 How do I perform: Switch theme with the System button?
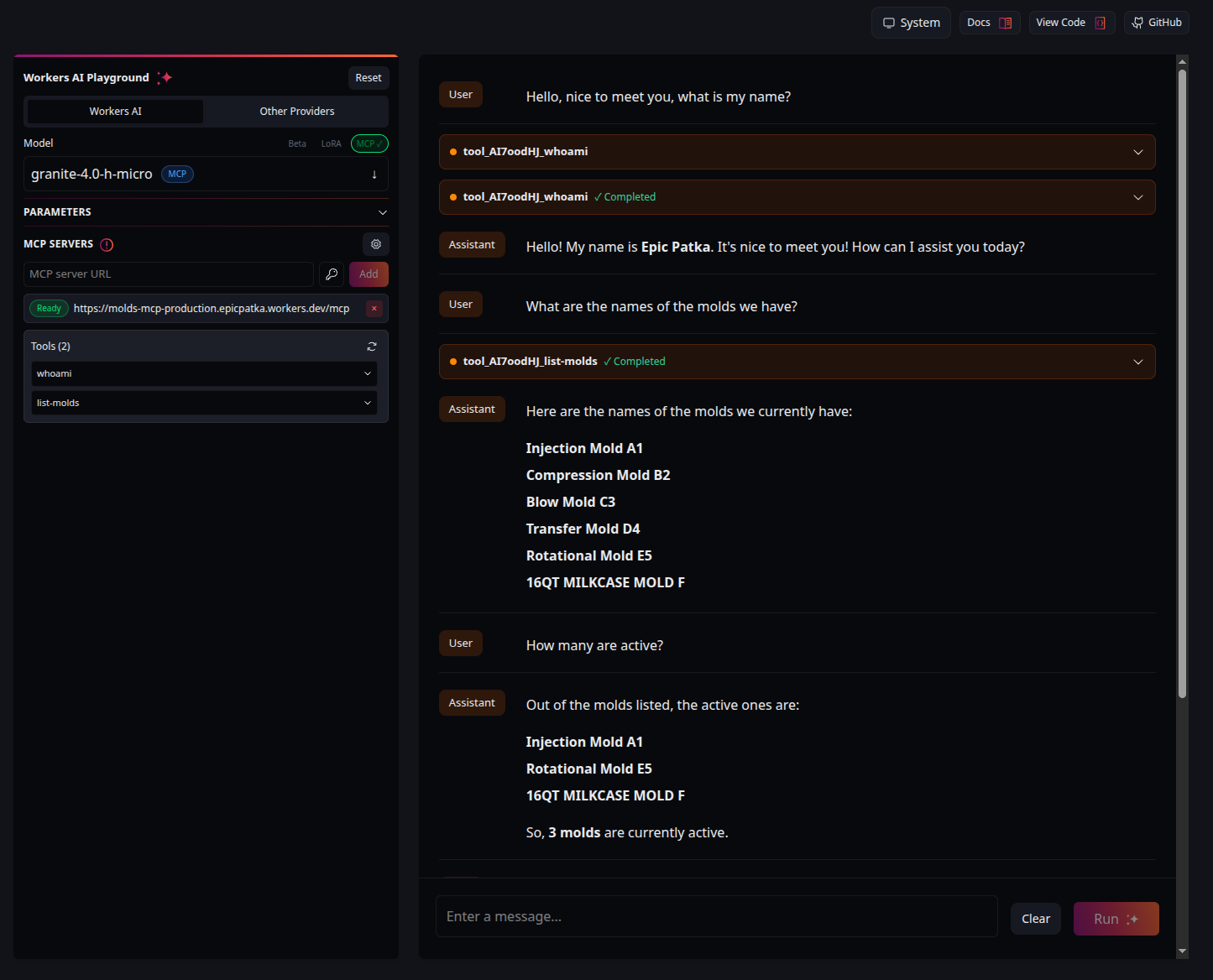click(x=911, y=23)
